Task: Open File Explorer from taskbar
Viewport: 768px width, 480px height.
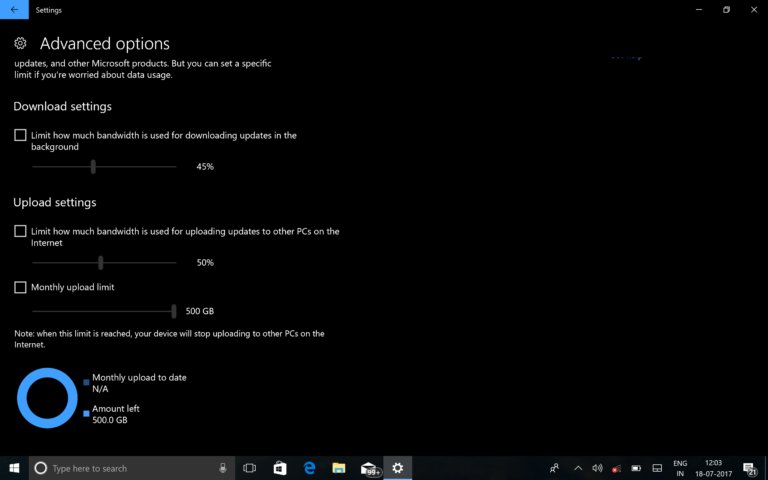Action: pos(338,468)
